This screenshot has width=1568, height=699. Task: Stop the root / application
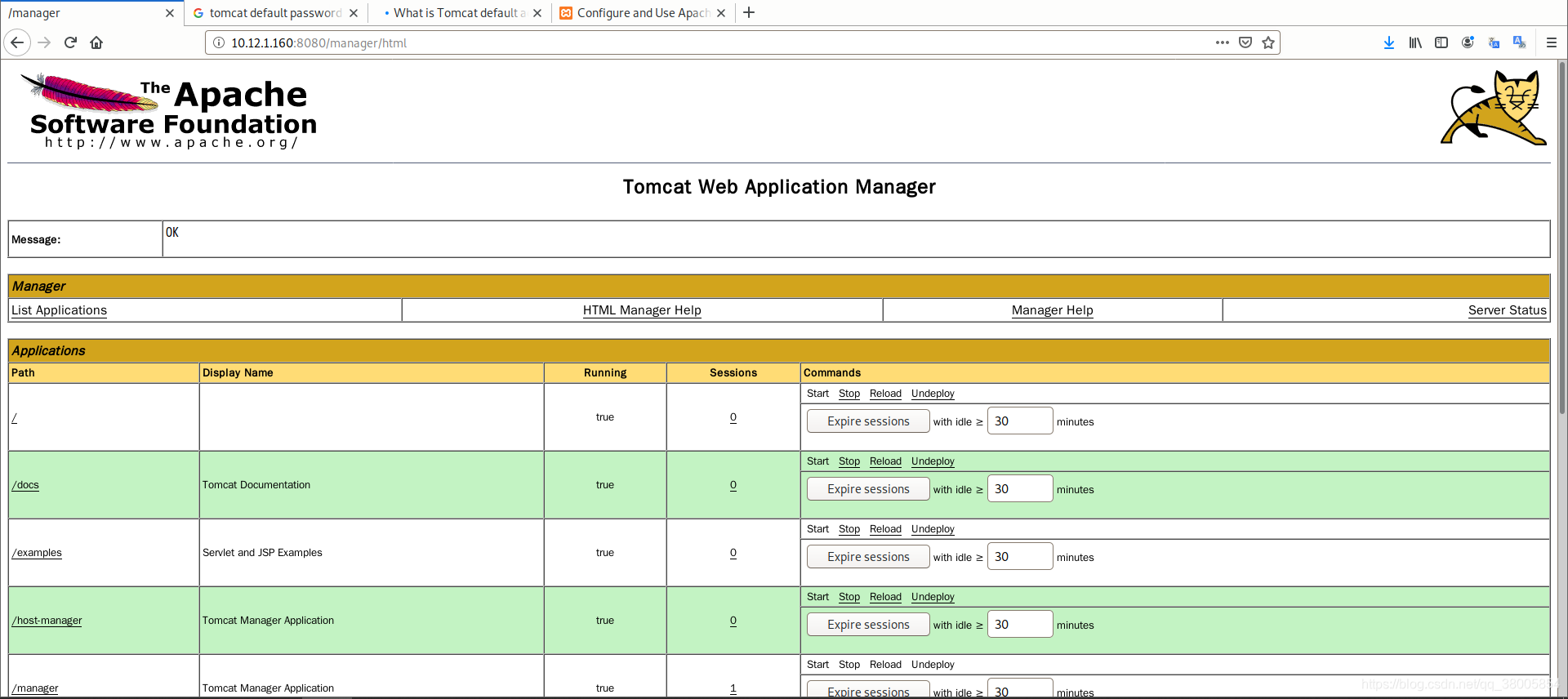849,394
